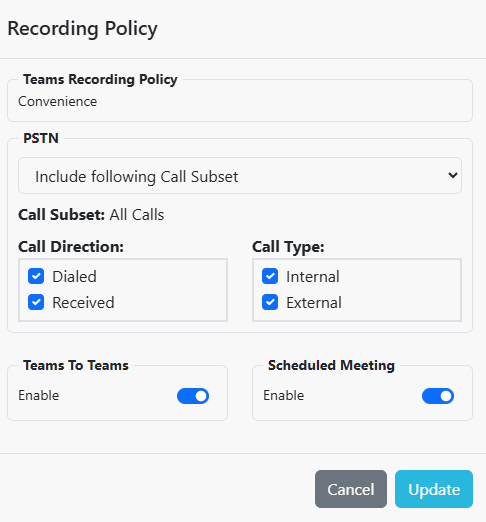Click the Received label text

tap(83, 303)
